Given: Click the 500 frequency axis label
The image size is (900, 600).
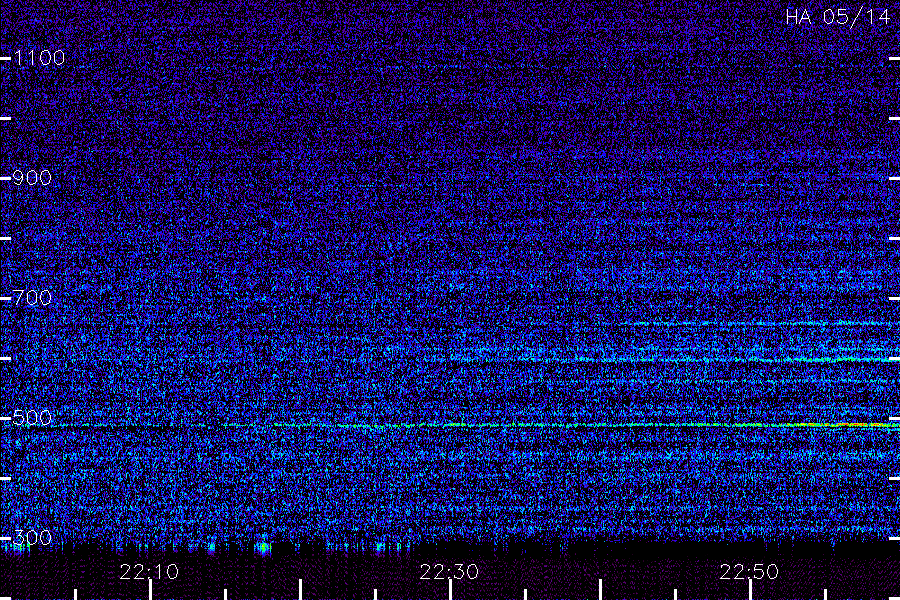Looking at the screenshot, I should [x=32, y=417].
